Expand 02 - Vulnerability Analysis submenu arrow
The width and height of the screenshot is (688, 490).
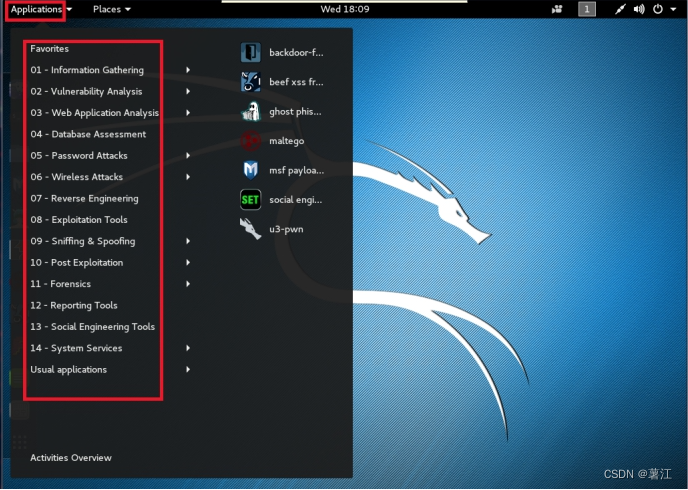pos(188,91)
